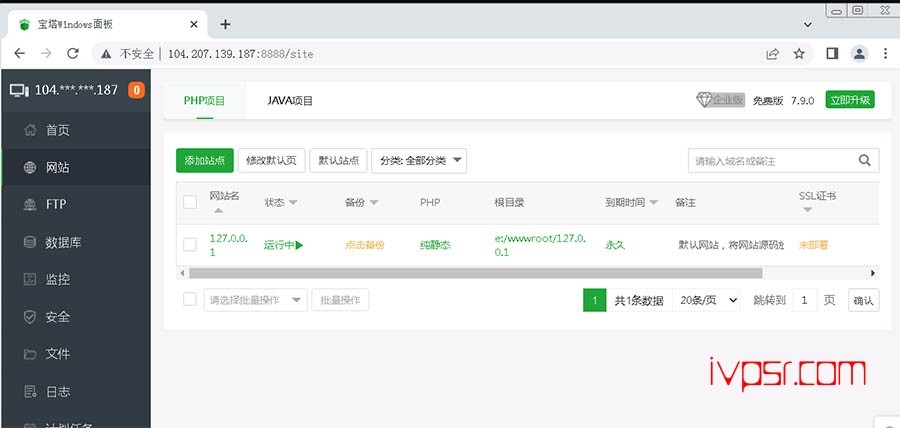Open the 127.0.0.1 site name link
Screen dimensions: 900x428
(x=228, y=245)
